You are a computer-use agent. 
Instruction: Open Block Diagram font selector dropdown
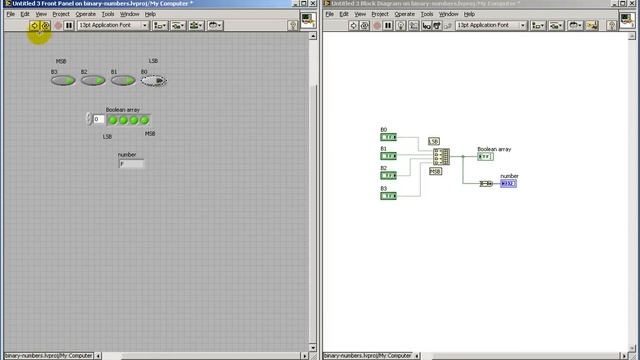(491, 25)
